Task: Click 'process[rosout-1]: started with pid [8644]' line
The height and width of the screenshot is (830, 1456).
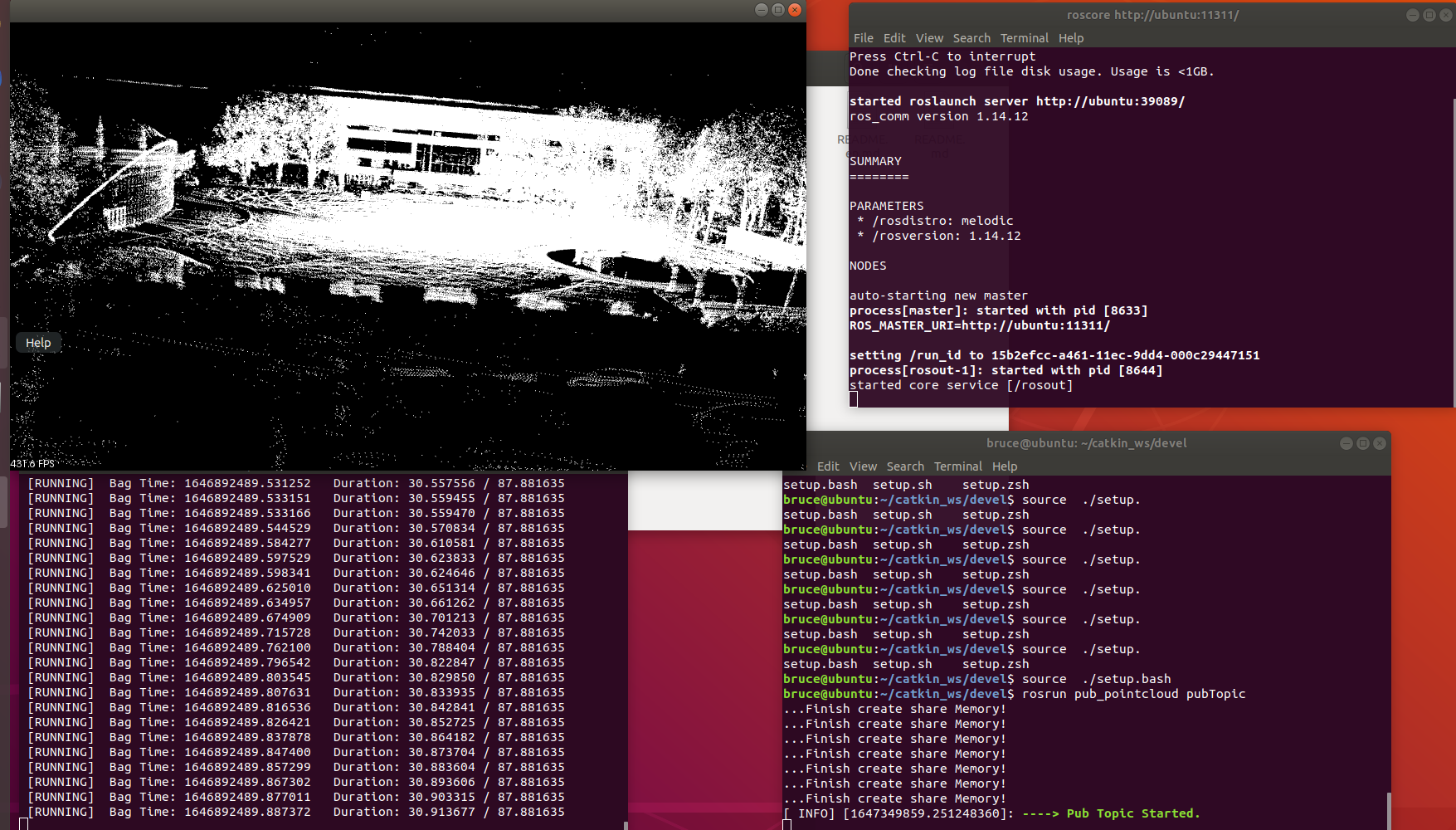Action: pyautogui.click(x=1006, y=370)
